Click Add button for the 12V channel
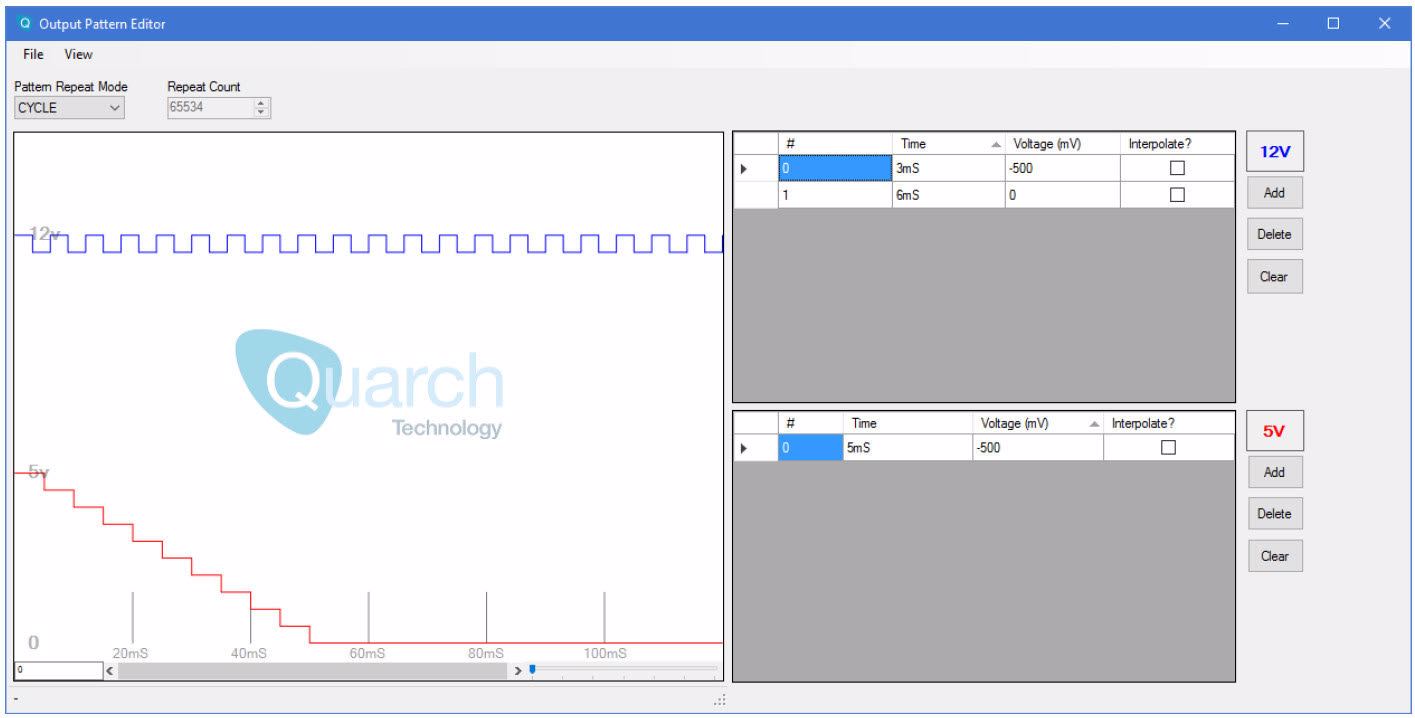Screen dimensions: 1415x718 tap(1274, 193)
